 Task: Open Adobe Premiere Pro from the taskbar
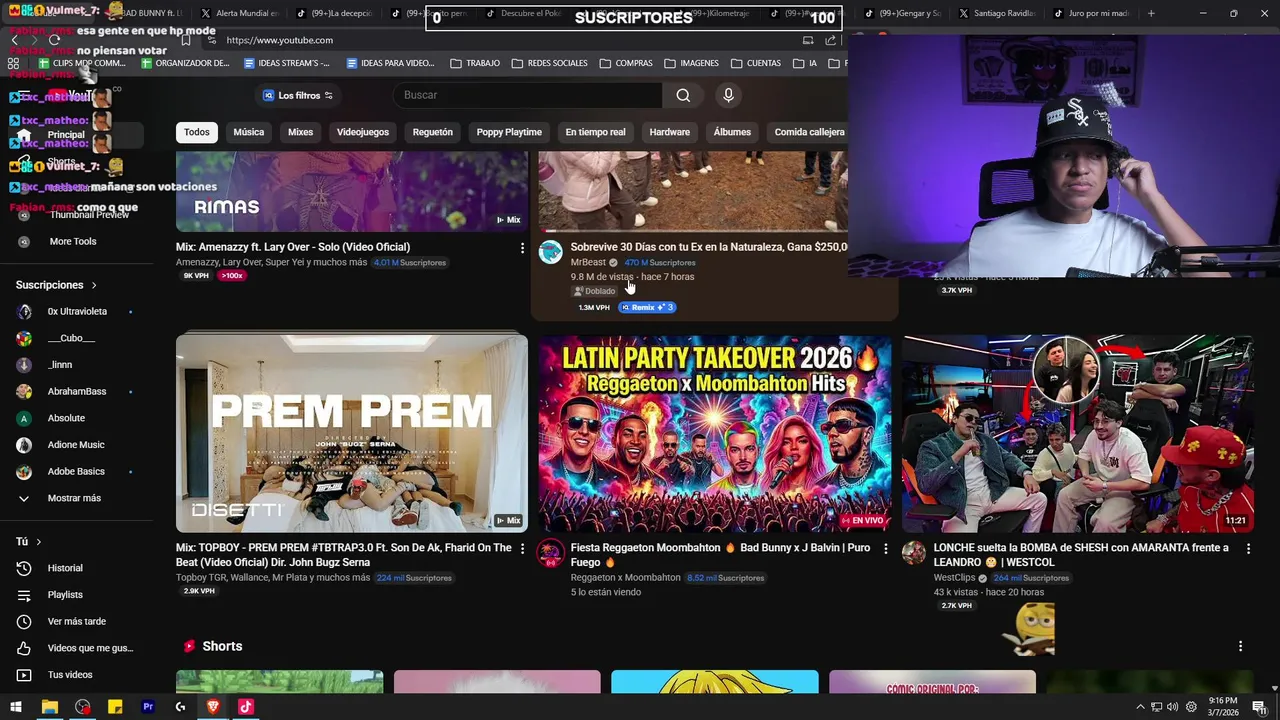(x=148, y=707)
